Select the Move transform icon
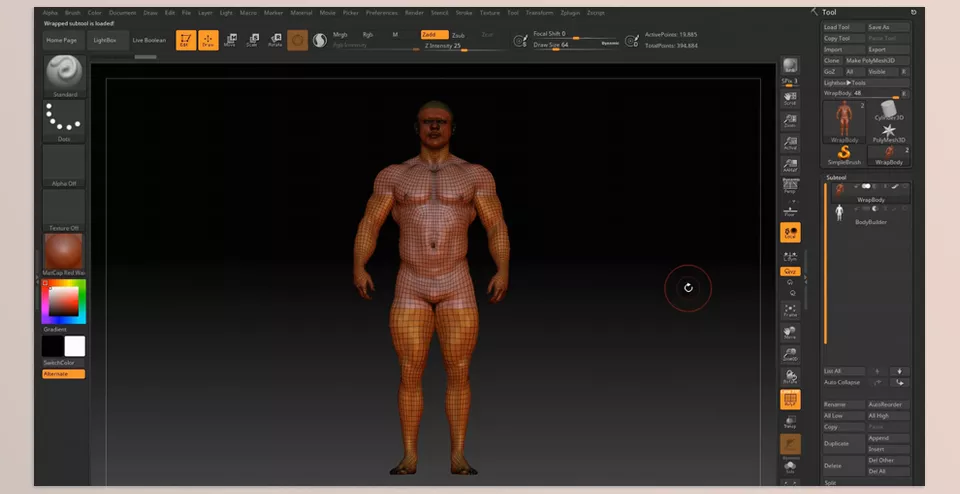 (x=230, y=40)
